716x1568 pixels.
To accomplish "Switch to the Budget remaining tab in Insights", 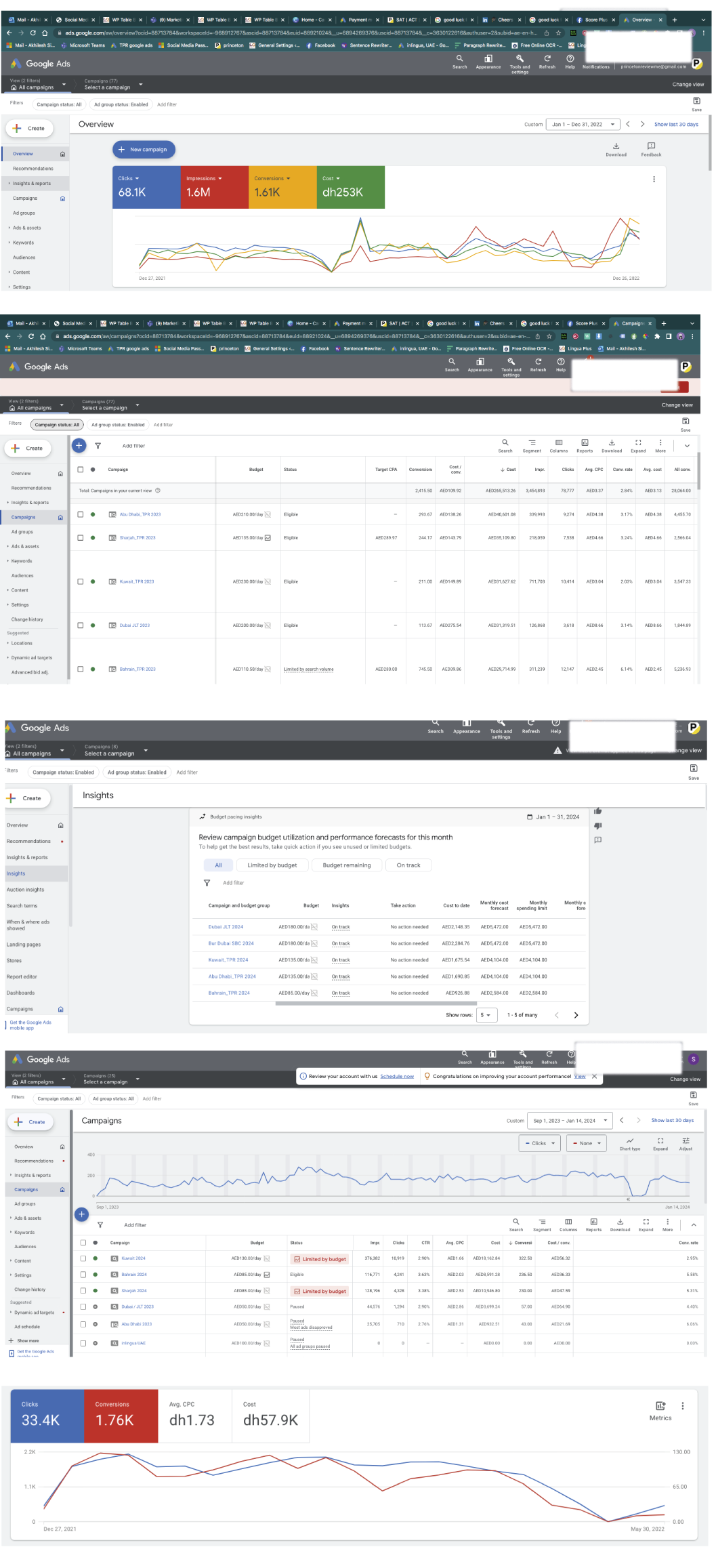I will [346, 865].
